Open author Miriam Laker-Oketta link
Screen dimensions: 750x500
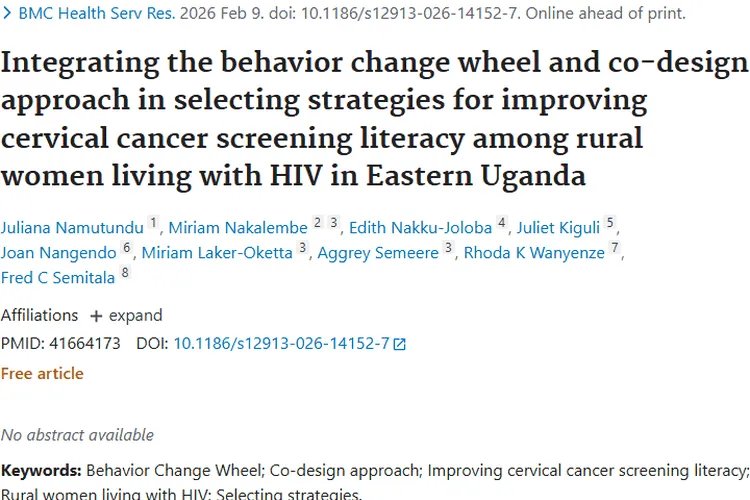tap(217, 253)
